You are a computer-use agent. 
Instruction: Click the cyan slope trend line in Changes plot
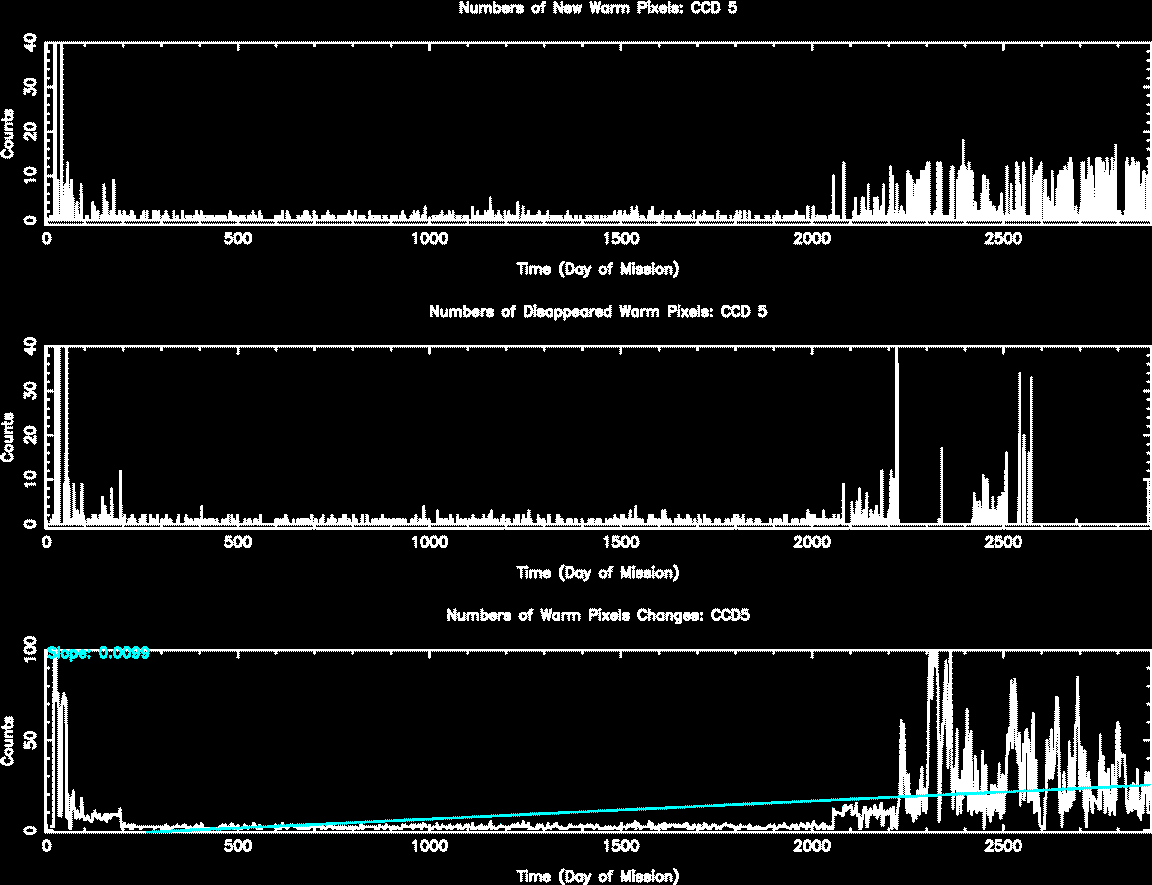[x=647, y=809]
